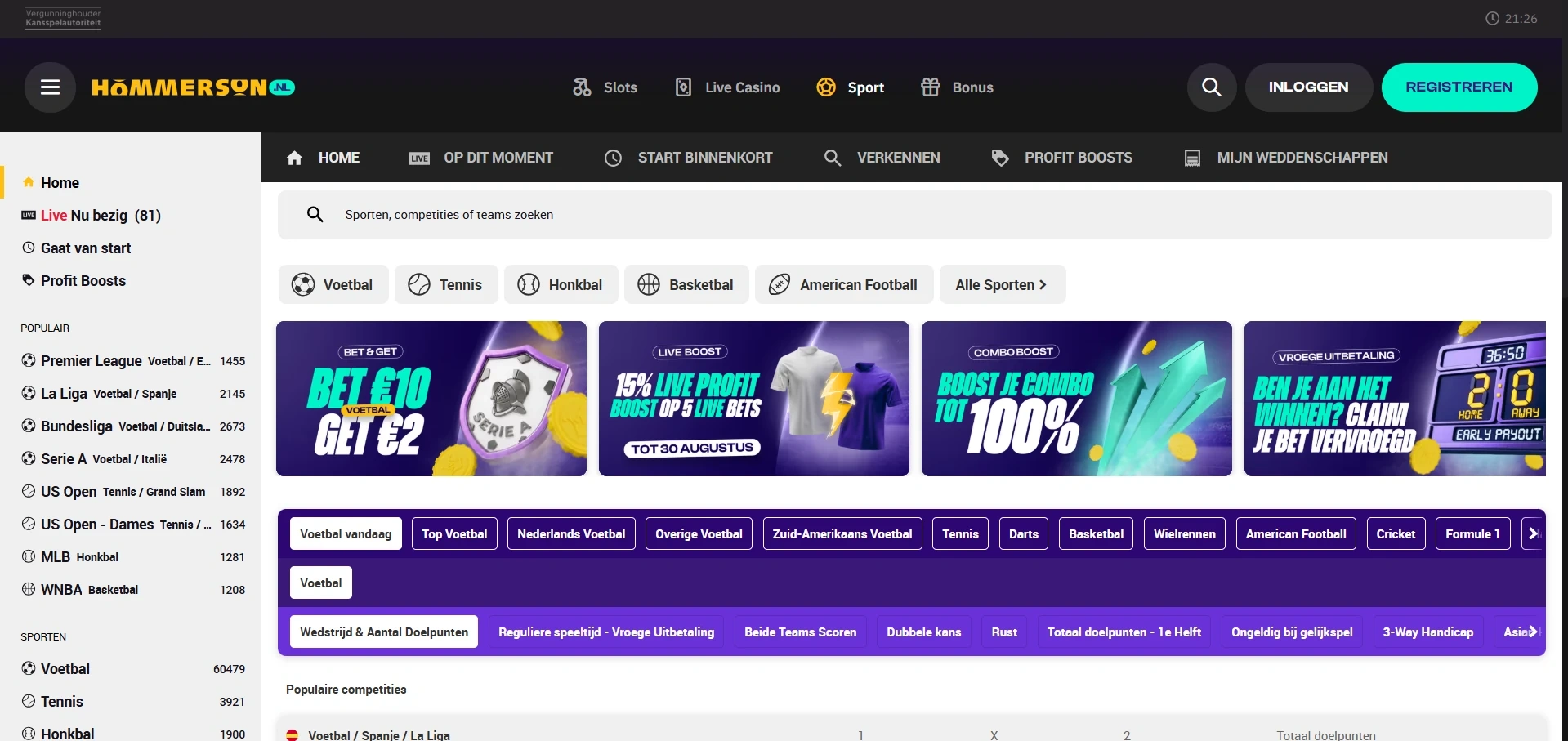The width and height of the screenshot is (1568, 741).
Task: Open the hamburger menu button
Action: pos(50,87)
